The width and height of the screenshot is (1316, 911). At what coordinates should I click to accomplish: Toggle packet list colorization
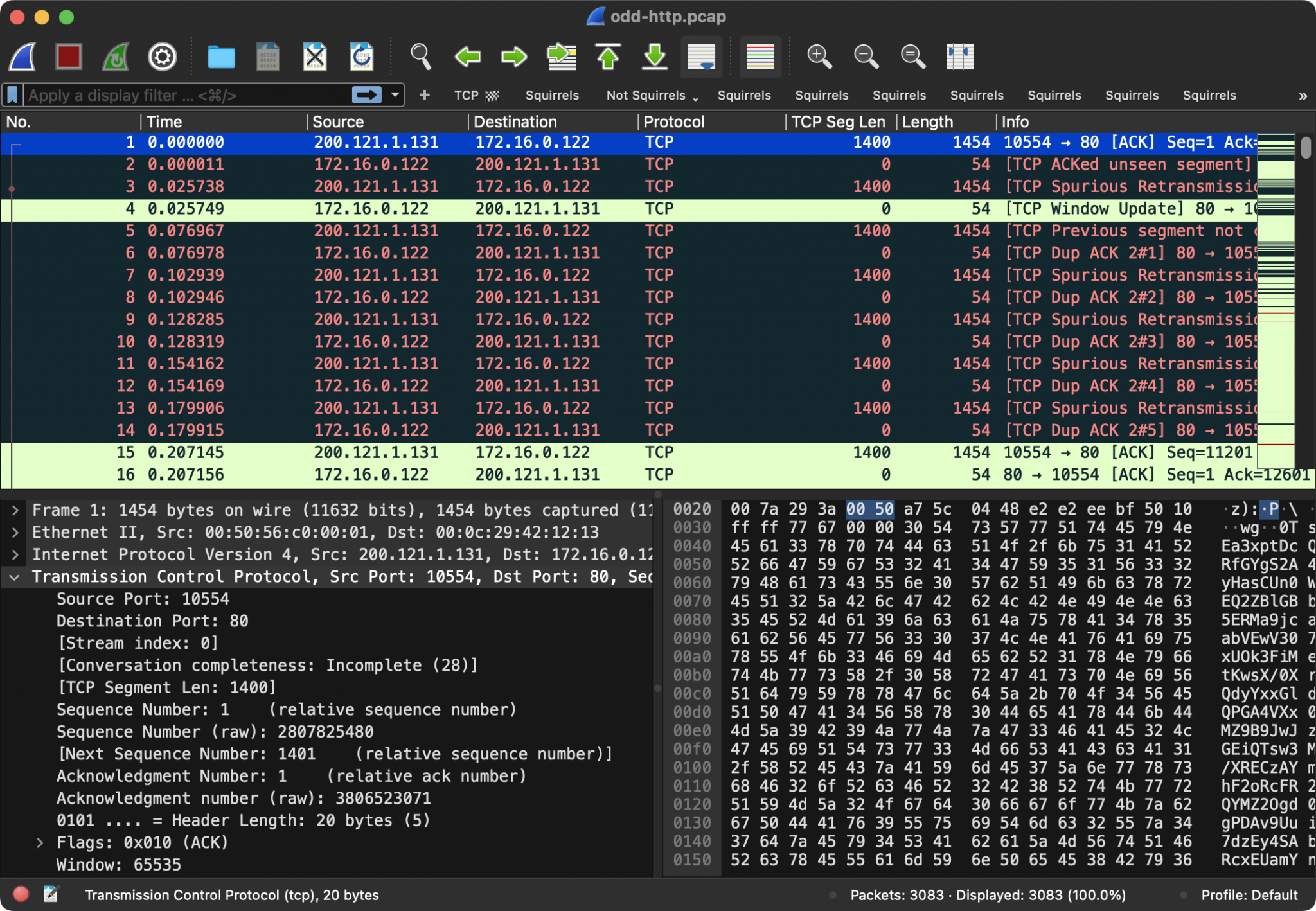coord(760,57)
